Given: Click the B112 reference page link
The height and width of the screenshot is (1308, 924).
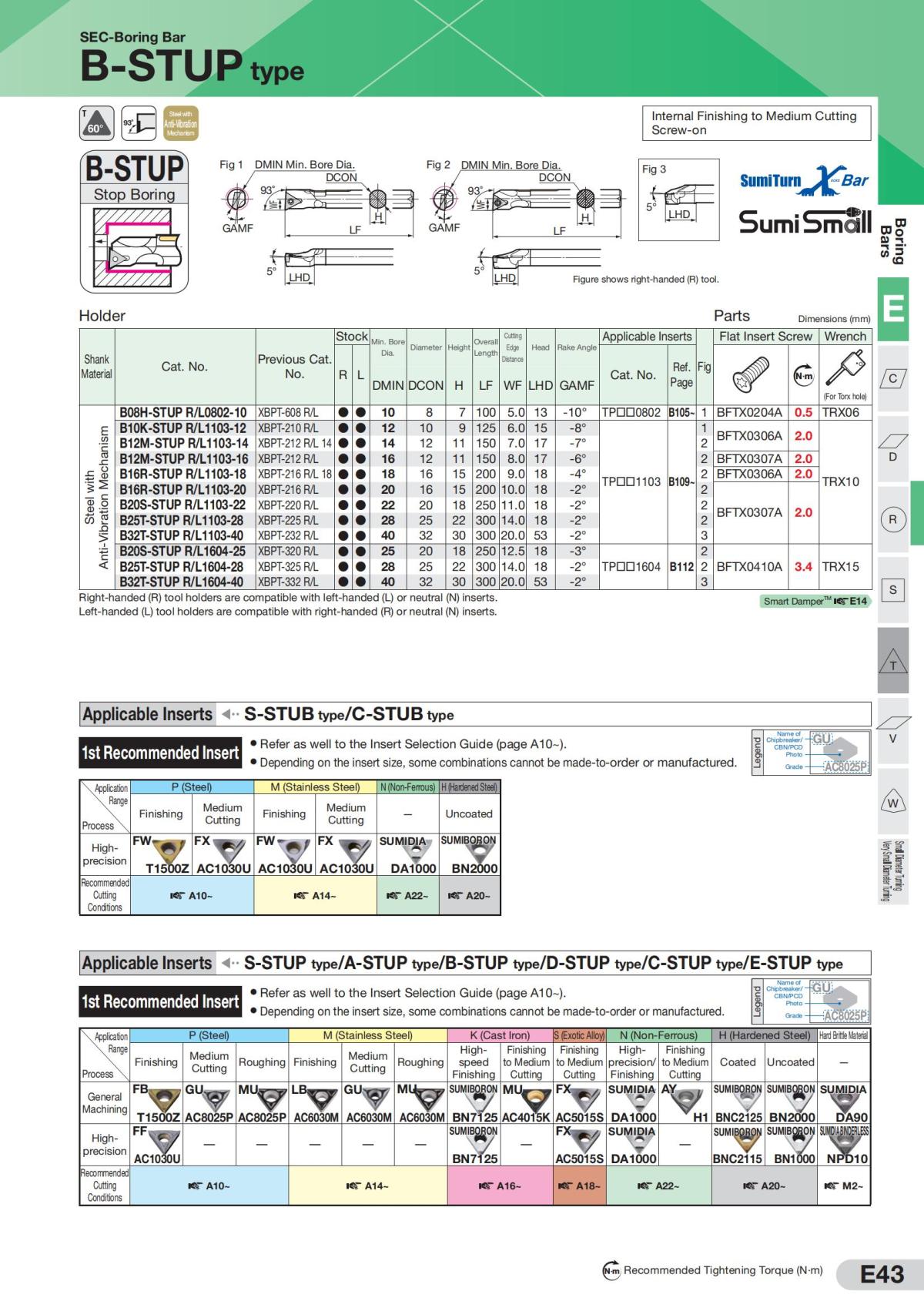Looking at the screenshot, I should pyautogui.click(x=681, y=566).
